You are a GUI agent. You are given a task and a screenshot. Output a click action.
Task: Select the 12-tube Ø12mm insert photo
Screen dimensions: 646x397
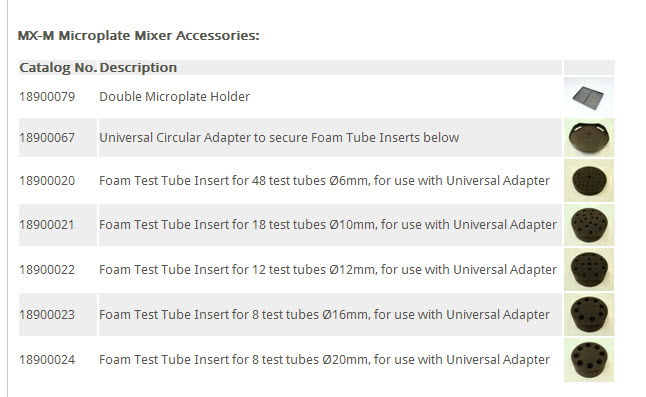[589, 270]
